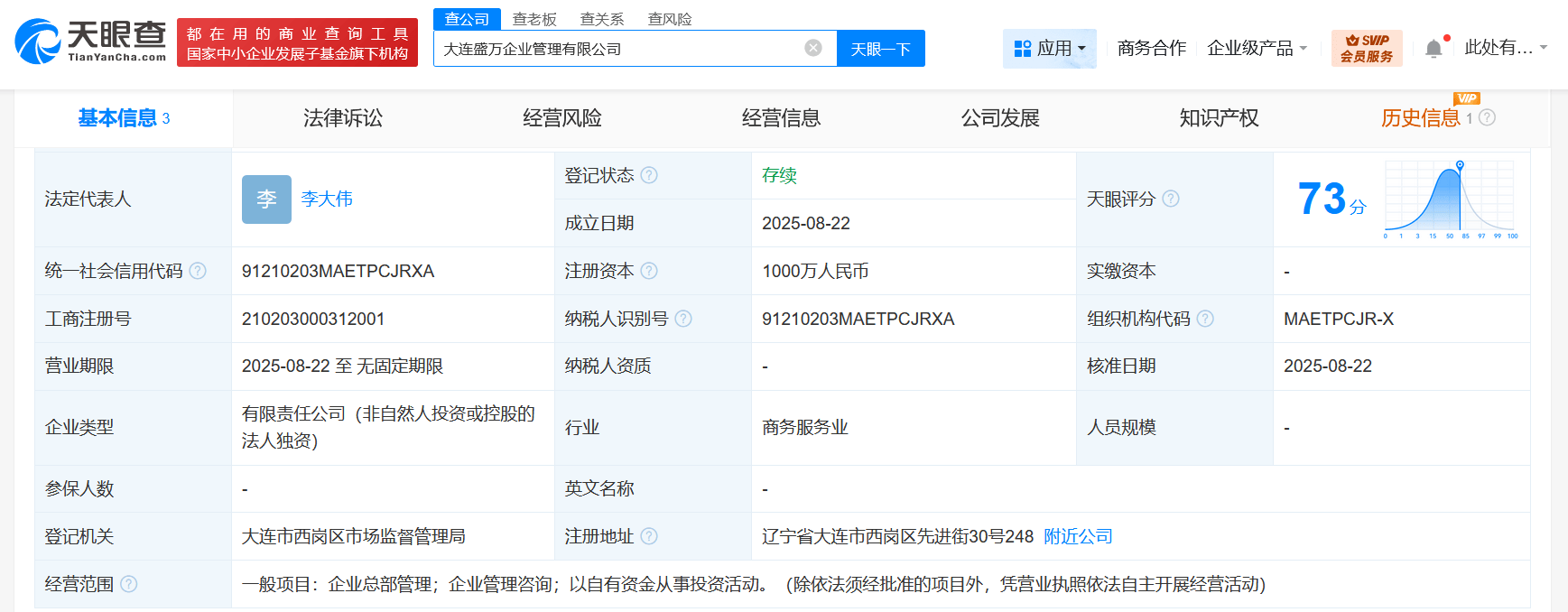Click the VIP member service badge

[1367, 48]
